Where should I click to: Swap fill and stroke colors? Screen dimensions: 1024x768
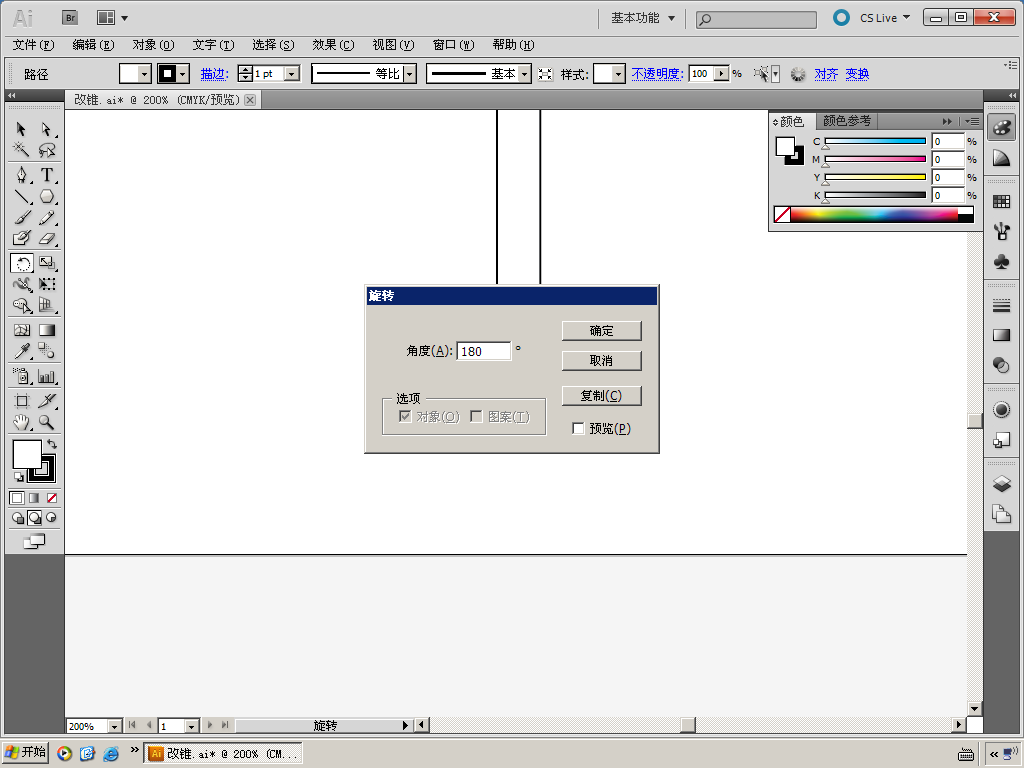52,444
